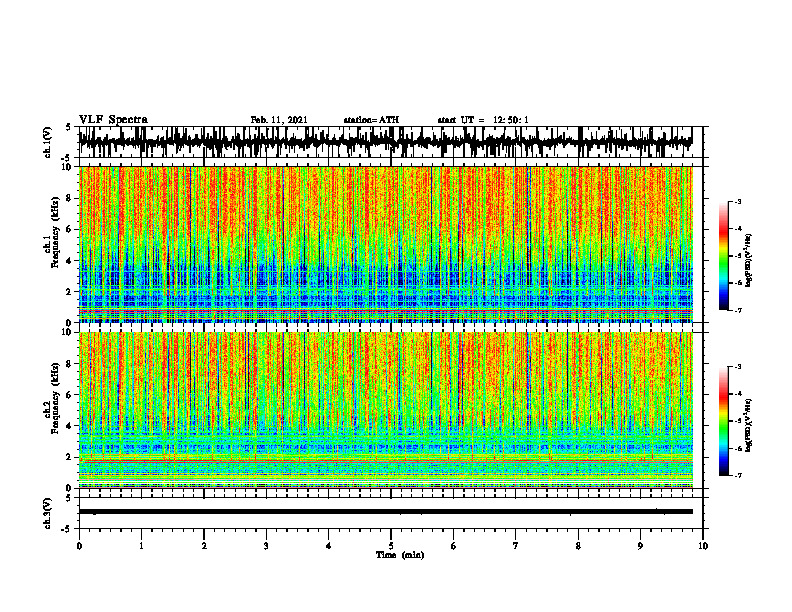Click the time axis tick label "5"

(x=391, y=546)
